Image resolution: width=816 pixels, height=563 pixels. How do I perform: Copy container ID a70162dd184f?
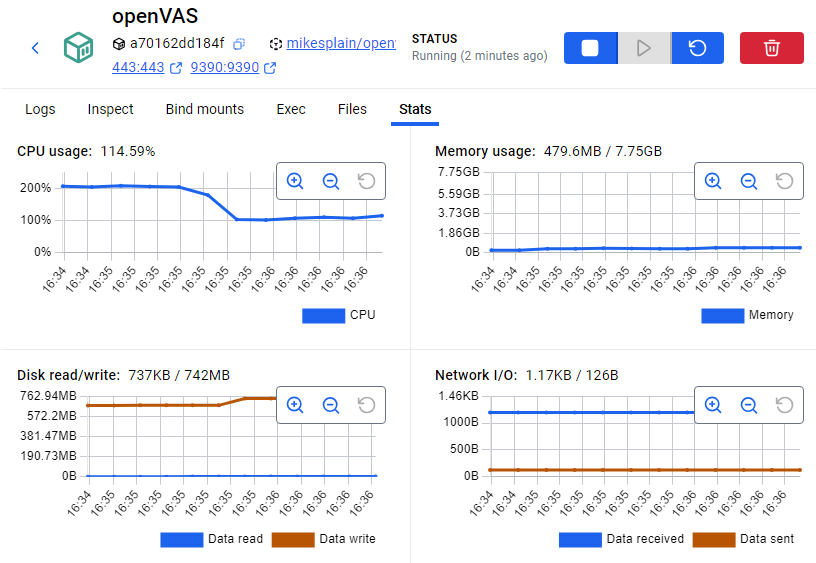239,44
